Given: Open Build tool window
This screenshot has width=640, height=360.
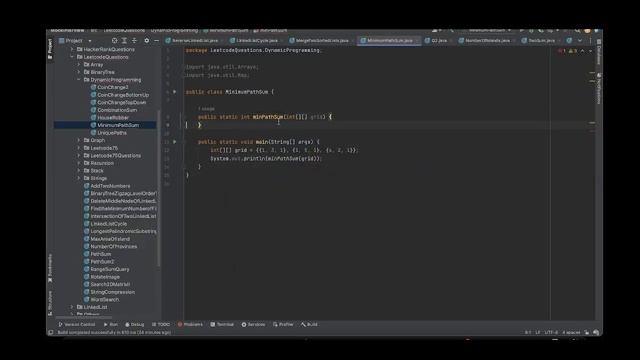Looking at the screenshot, I should point(309,324).
